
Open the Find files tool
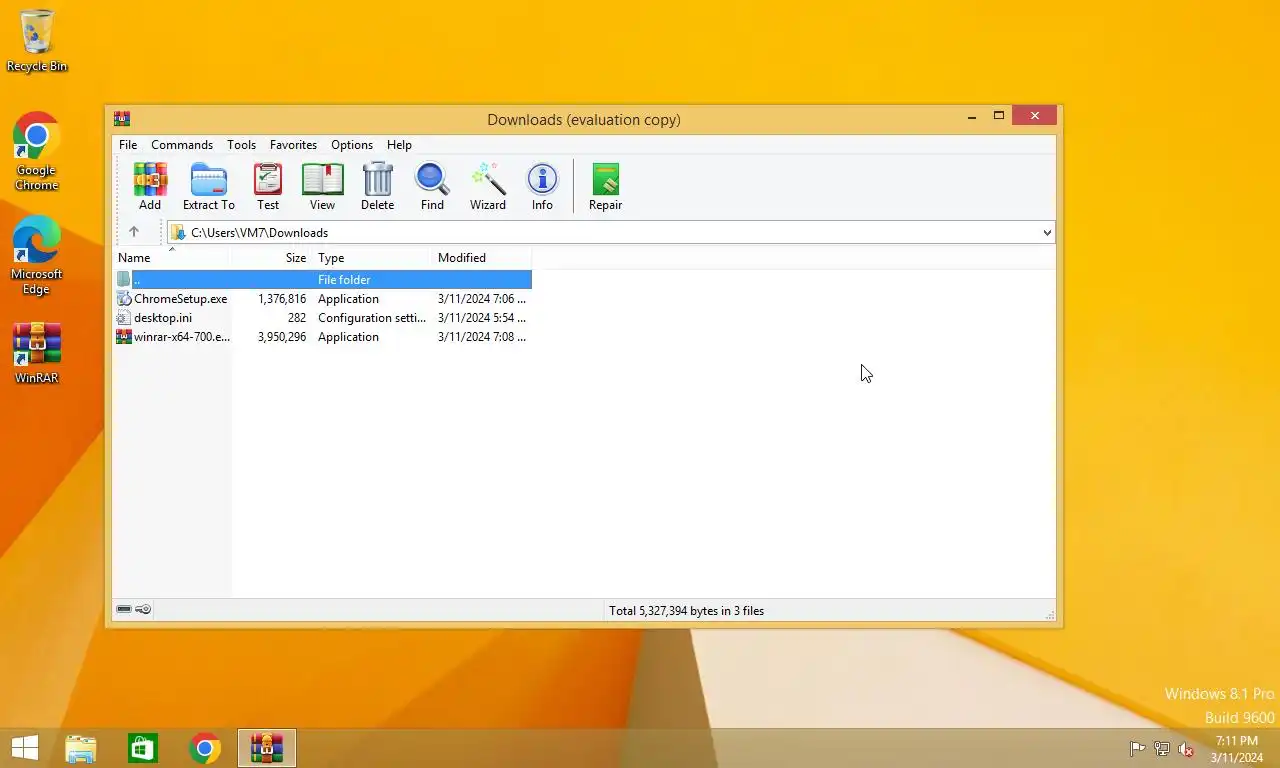tap(432, 187)
